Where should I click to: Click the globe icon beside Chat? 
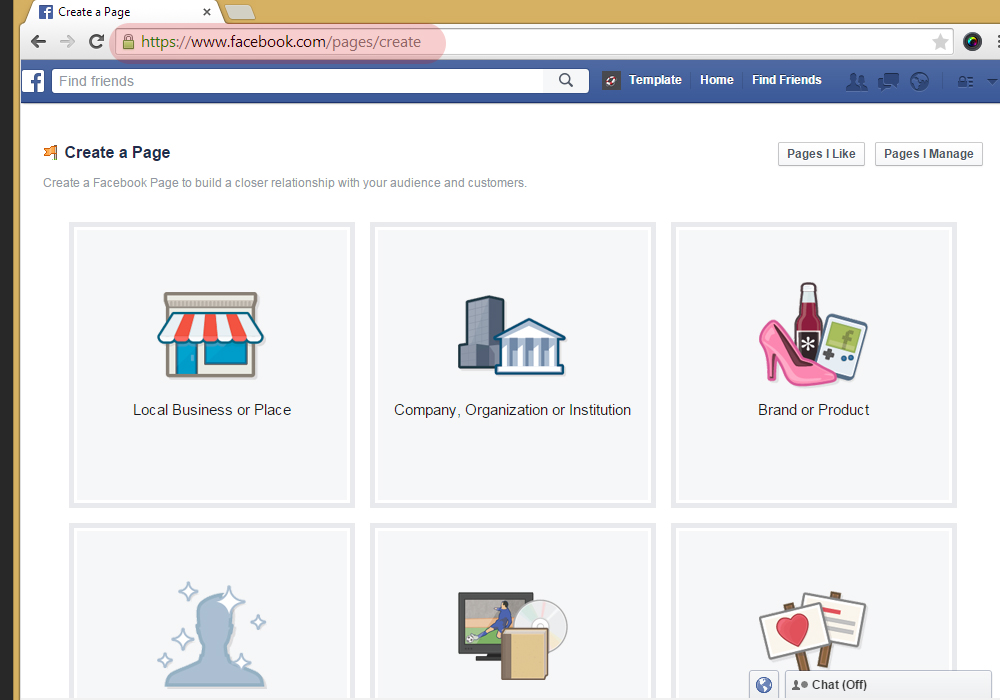(763, 685)
